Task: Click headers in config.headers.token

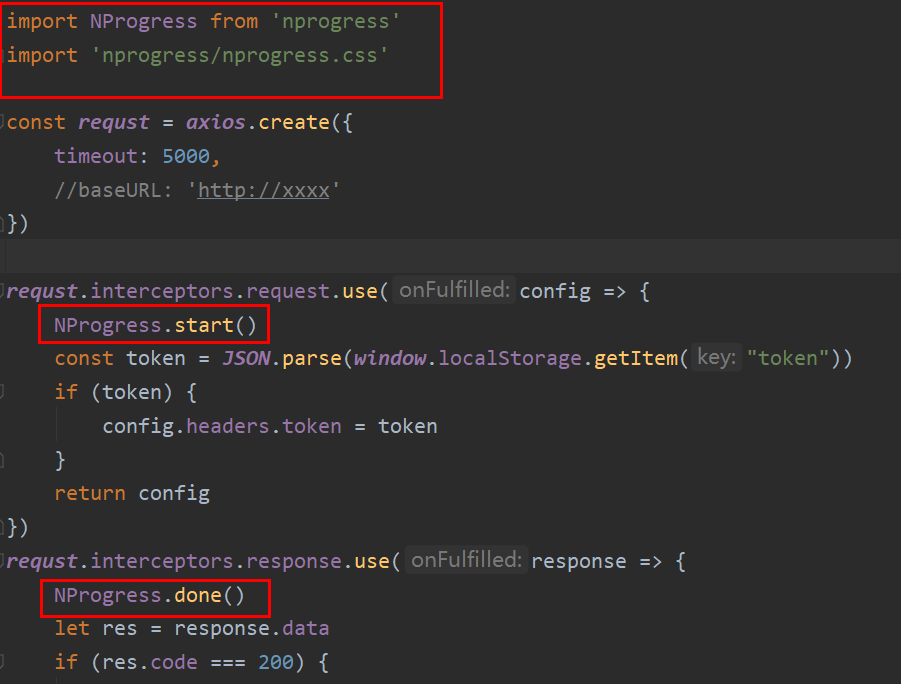Action: (x=228, y=426)
